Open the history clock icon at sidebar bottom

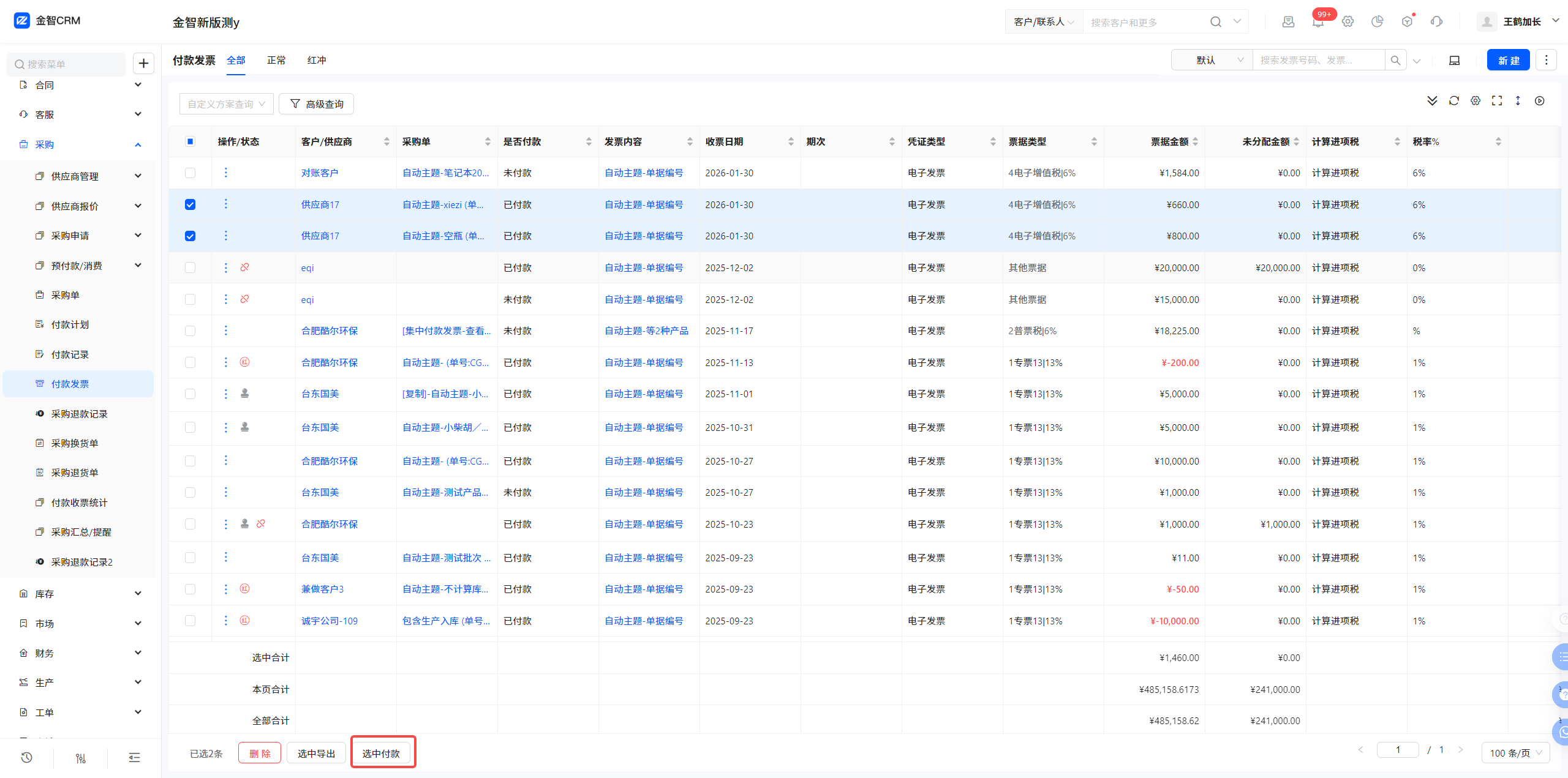coord(26,758)
